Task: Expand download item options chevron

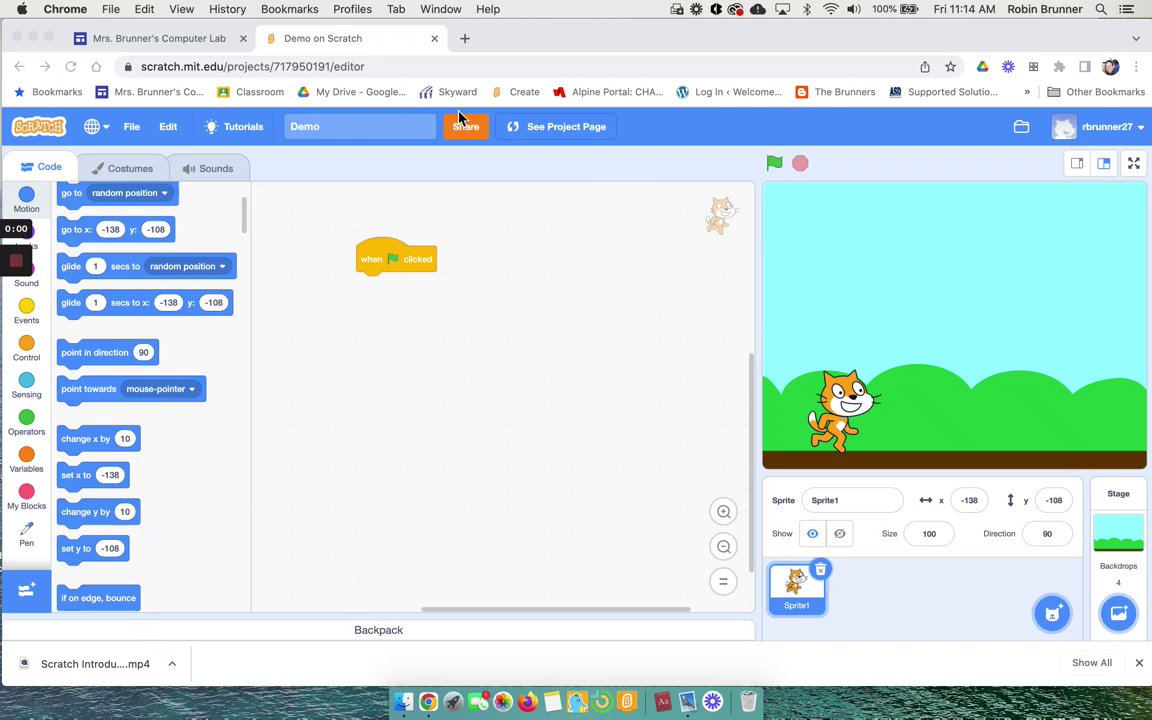Action: [x=172, y=663]
